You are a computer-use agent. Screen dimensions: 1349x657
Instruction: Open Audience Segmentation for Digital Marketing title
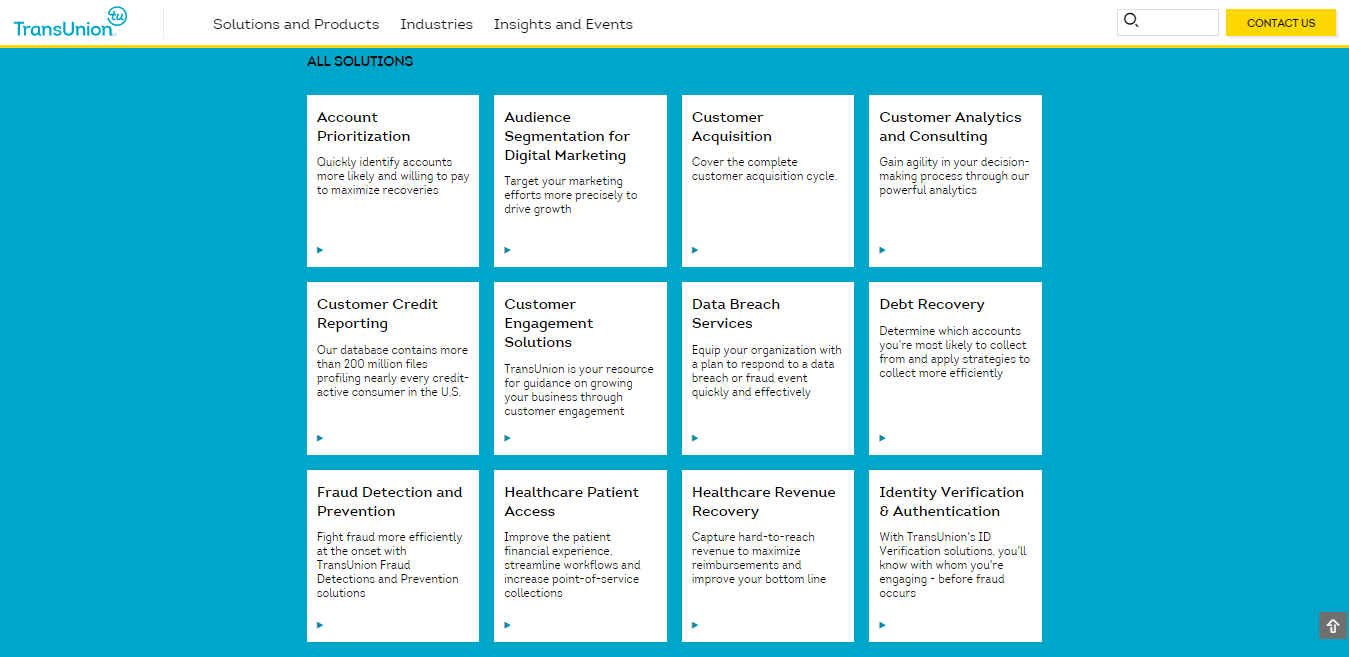point(567,136)
